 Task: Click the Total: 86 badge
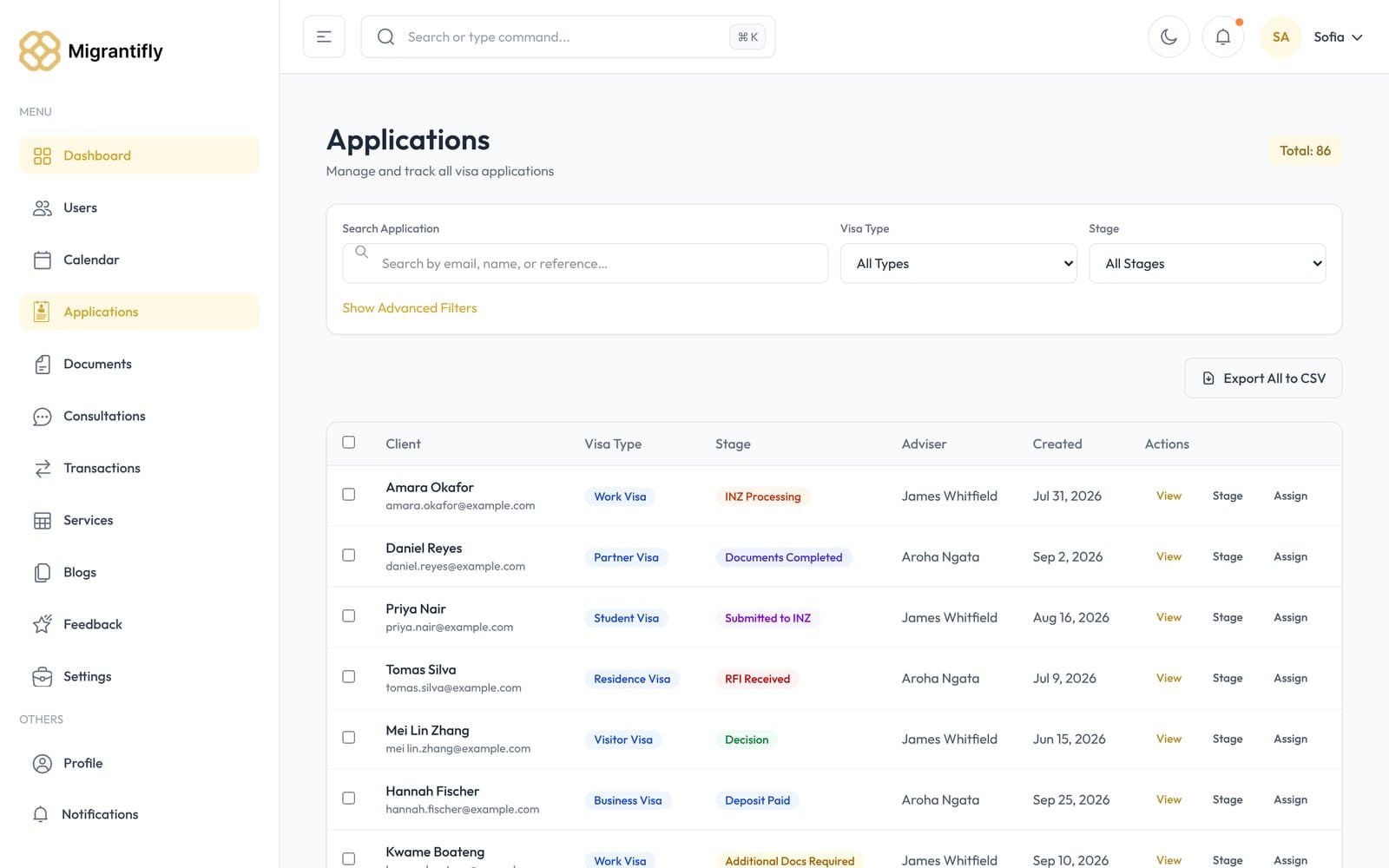click(1305, 150)
